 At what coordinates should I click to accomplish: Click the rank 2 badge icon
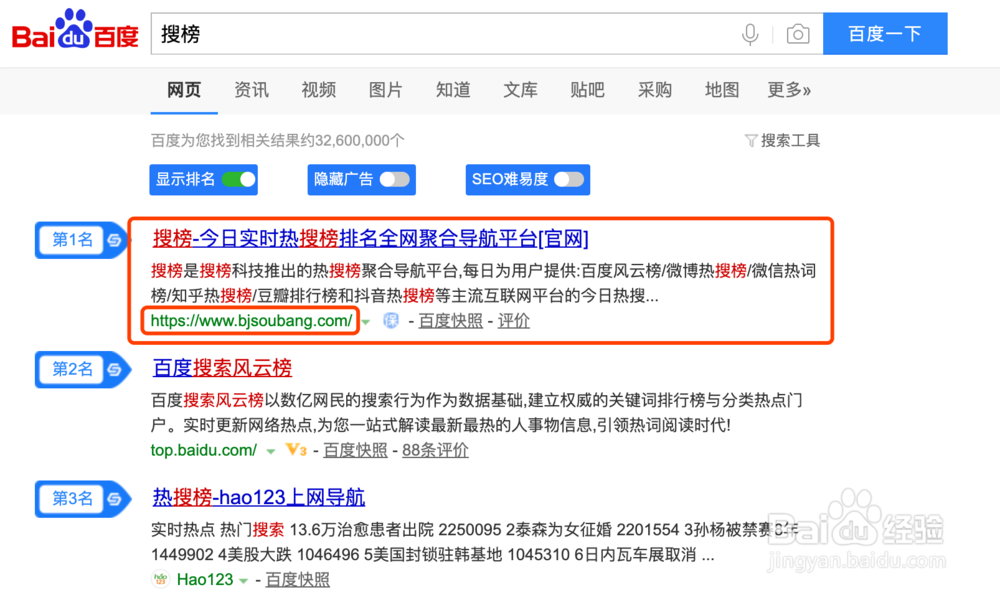tap(114, 369)
